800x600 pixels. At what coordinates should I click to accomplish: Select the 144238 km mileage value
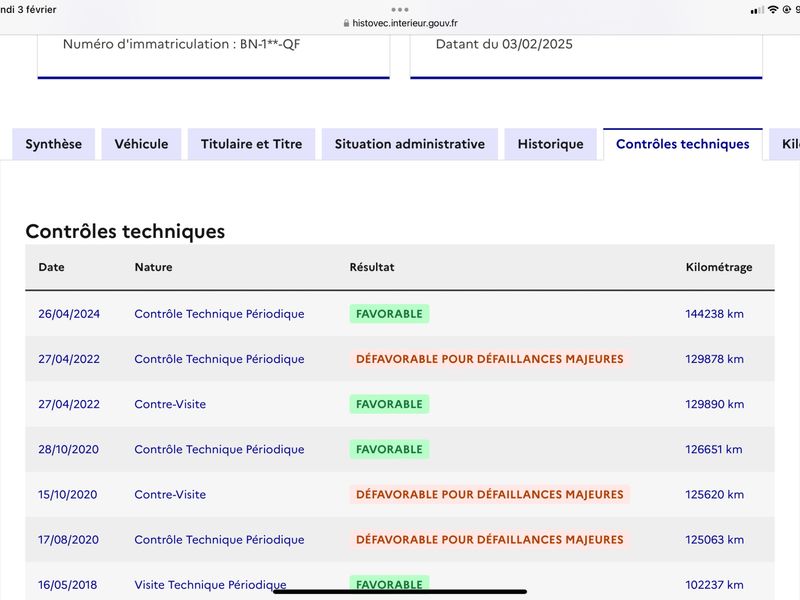point(714,314)
